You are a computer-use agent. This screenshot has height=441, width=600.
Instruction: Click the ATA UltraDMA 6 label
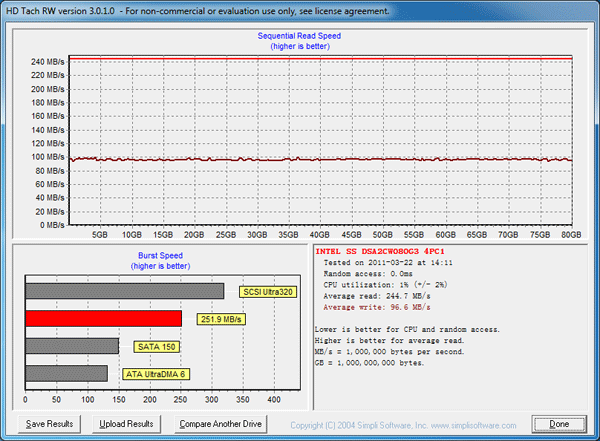coord(155,373)
